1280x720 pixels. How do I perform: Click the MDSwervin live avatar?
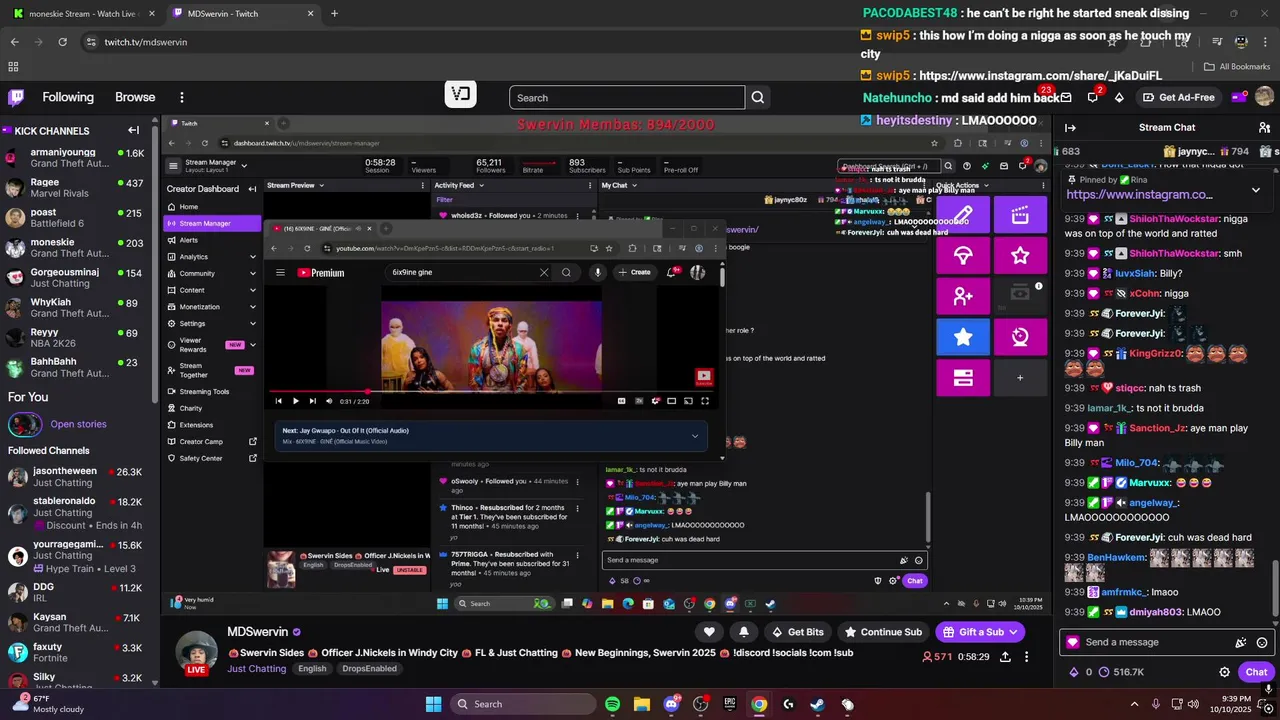[196, 652]
